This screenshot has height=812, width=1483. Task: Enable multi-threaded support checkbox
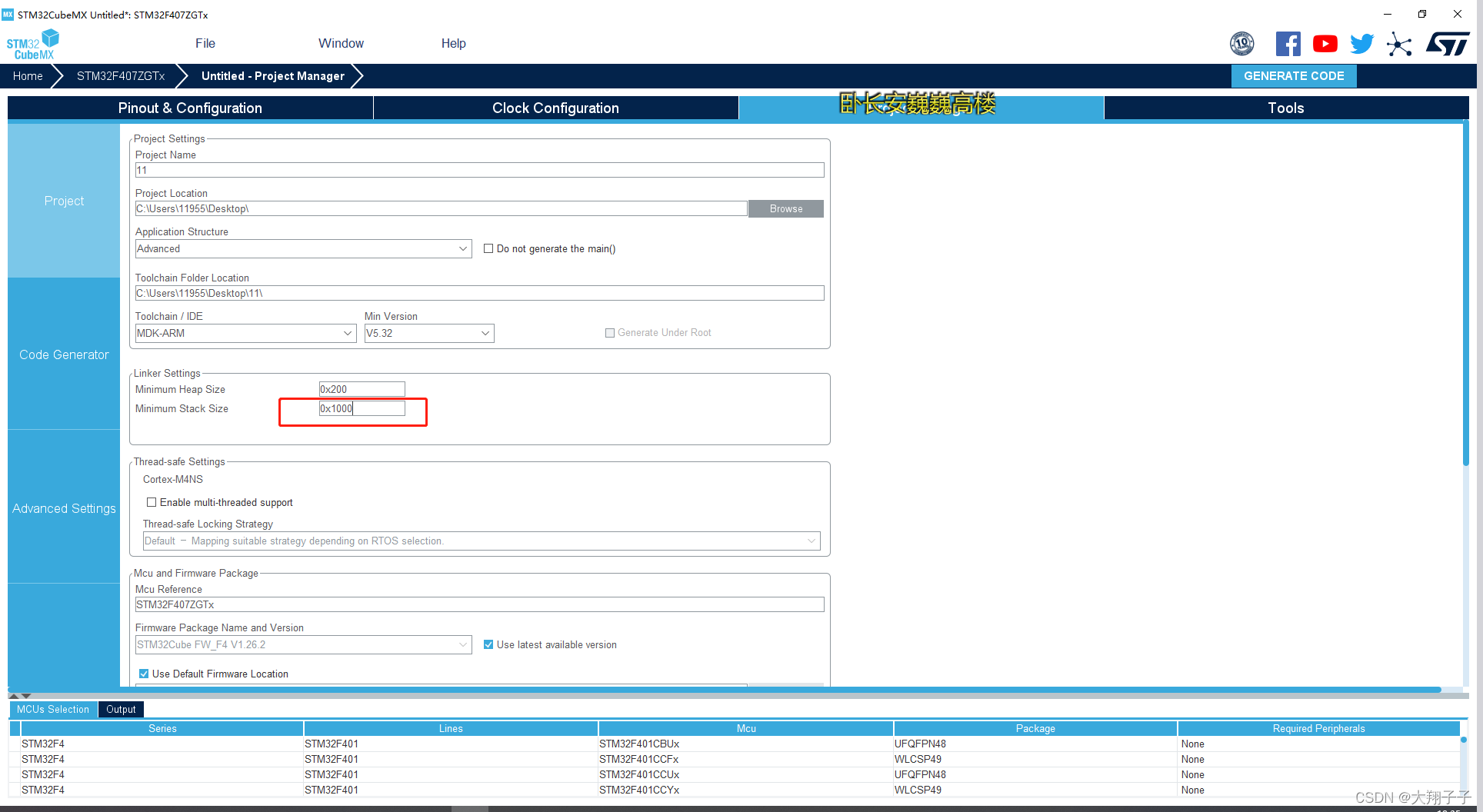[x=152, y=502]
